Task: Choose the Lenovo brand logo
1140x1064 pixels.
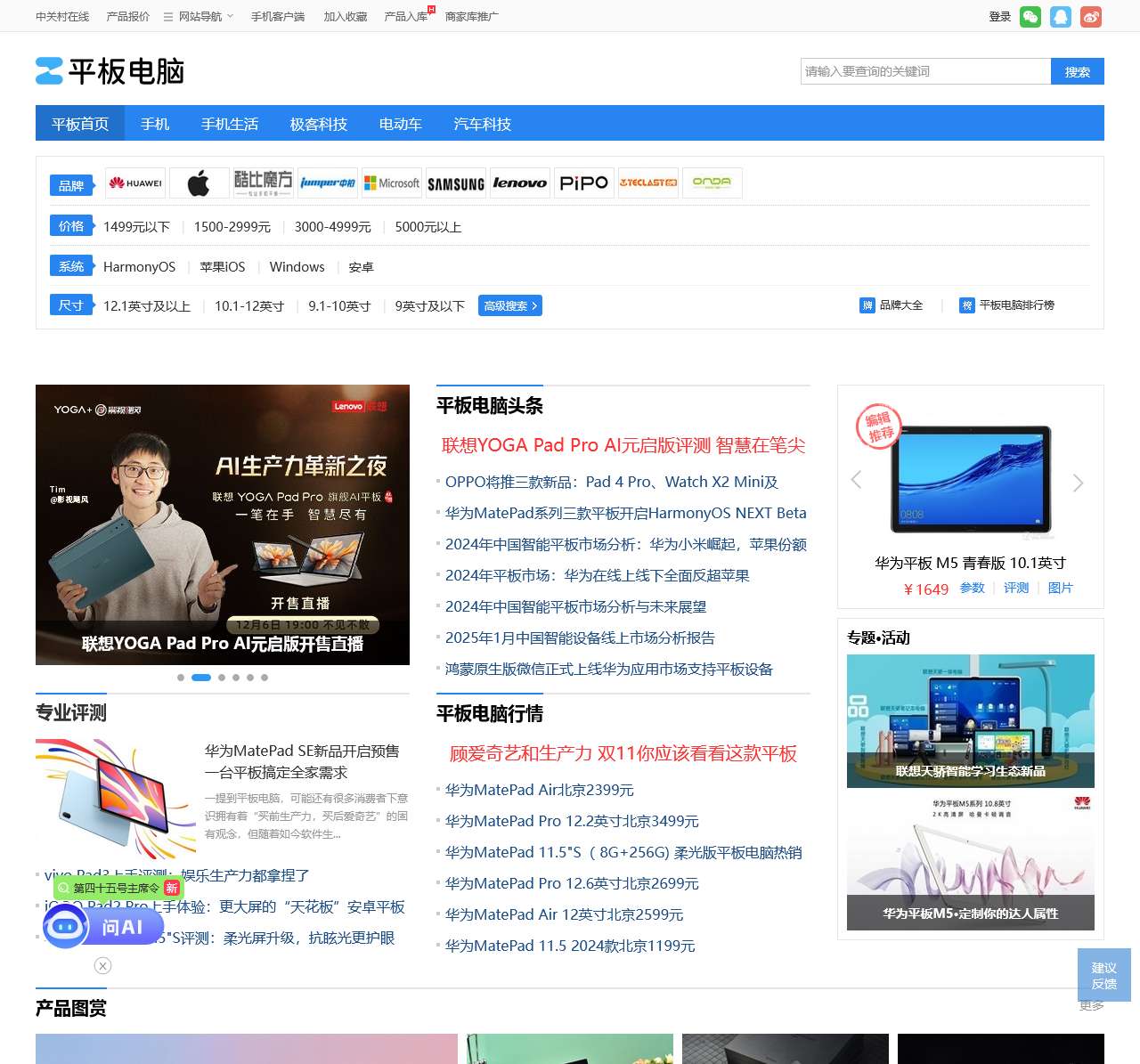Action: [520, 183]
